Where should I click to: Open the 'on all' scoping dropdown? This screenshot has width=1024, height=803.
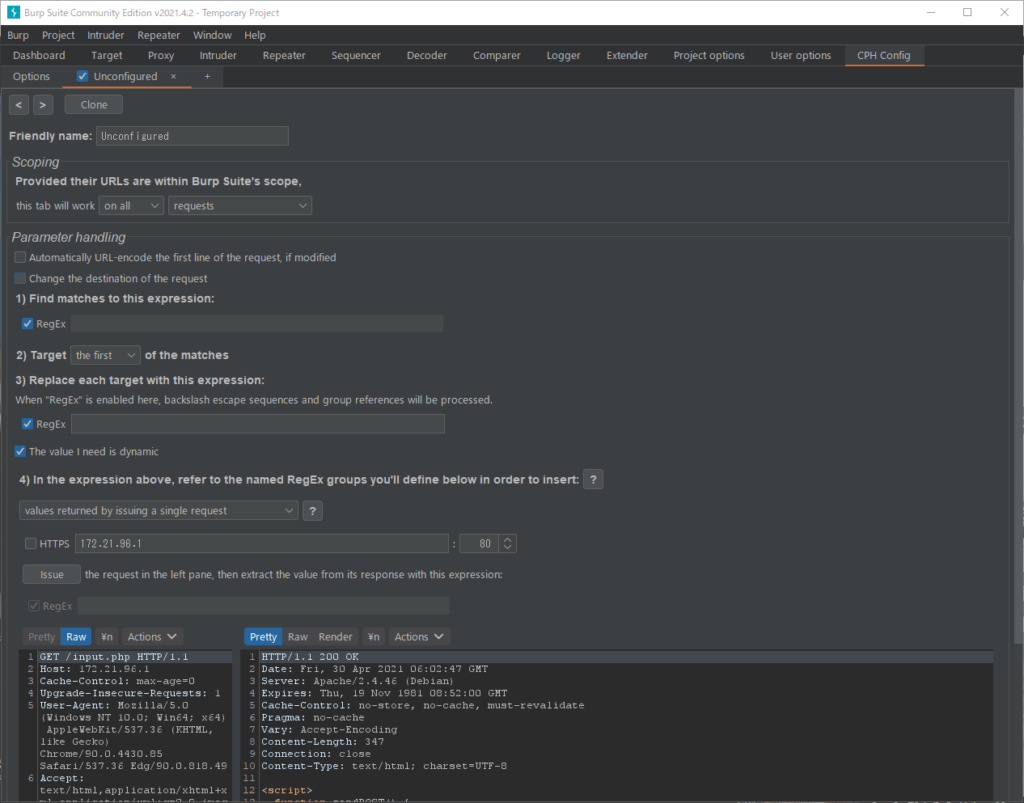tap(131, 205)
